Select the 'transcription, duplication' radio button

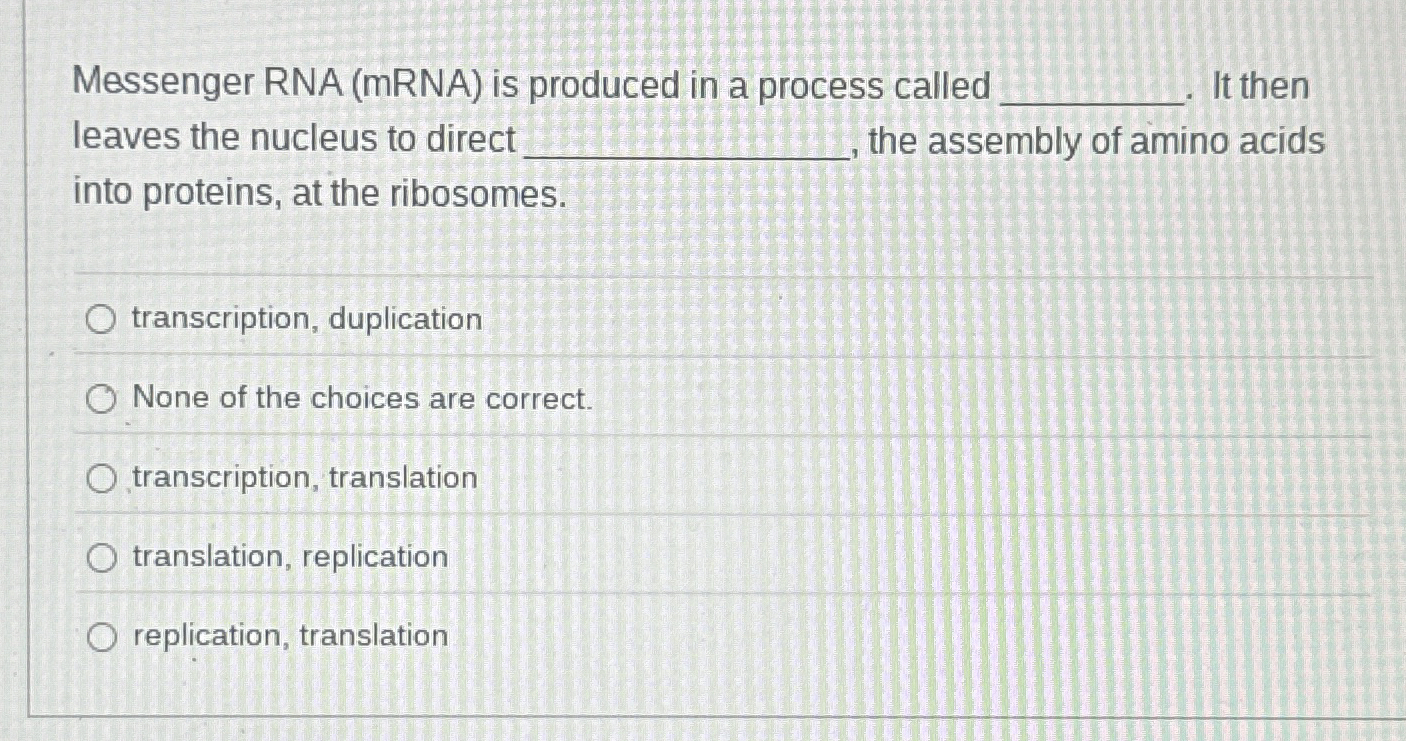click(x=101, y=319)
